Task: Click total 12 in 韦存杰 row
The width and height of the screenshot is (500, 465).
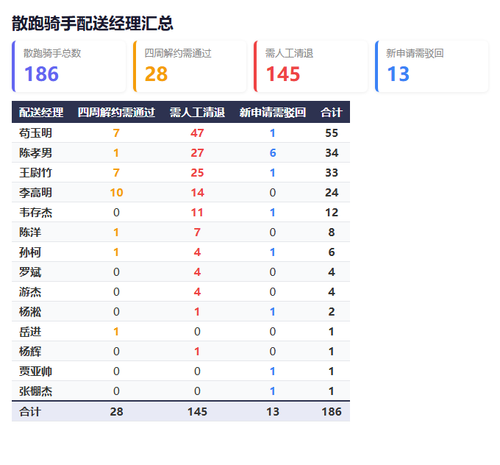Action: pos(332,212)
